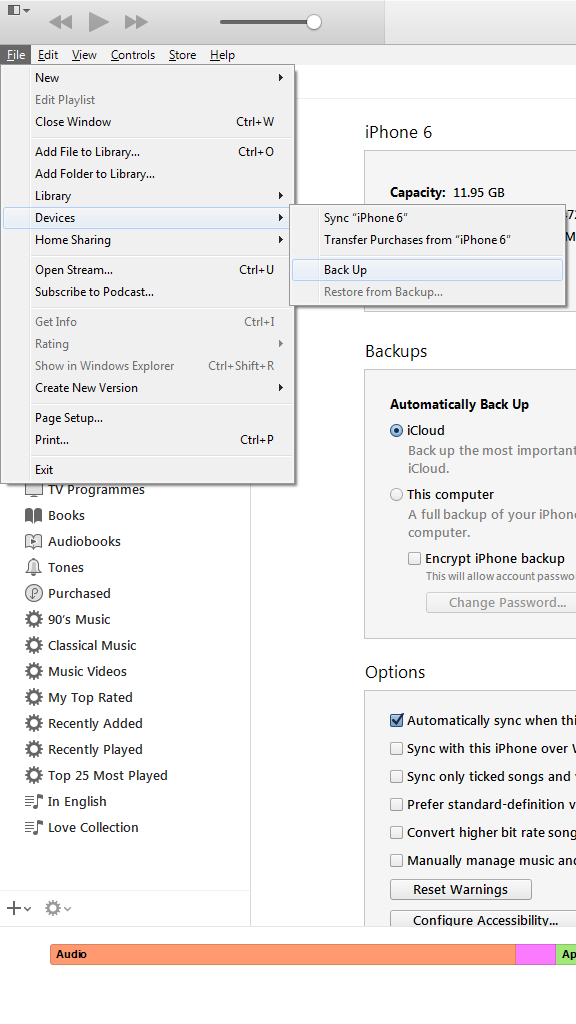Open the Store menu
Viewport: 576px width, 1024px height.
(182, 55)
